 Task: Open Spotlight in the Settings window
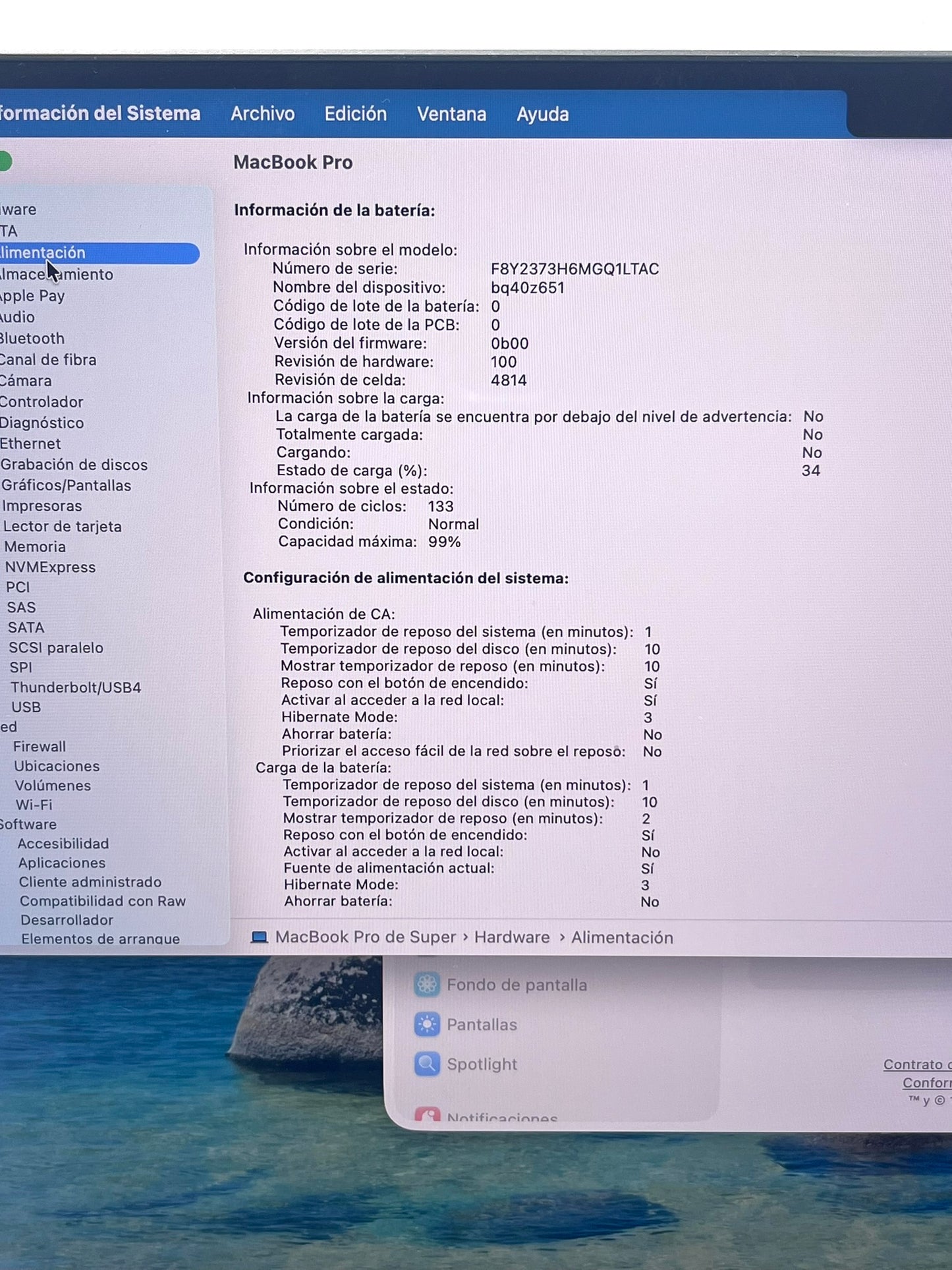point(482,1064)
